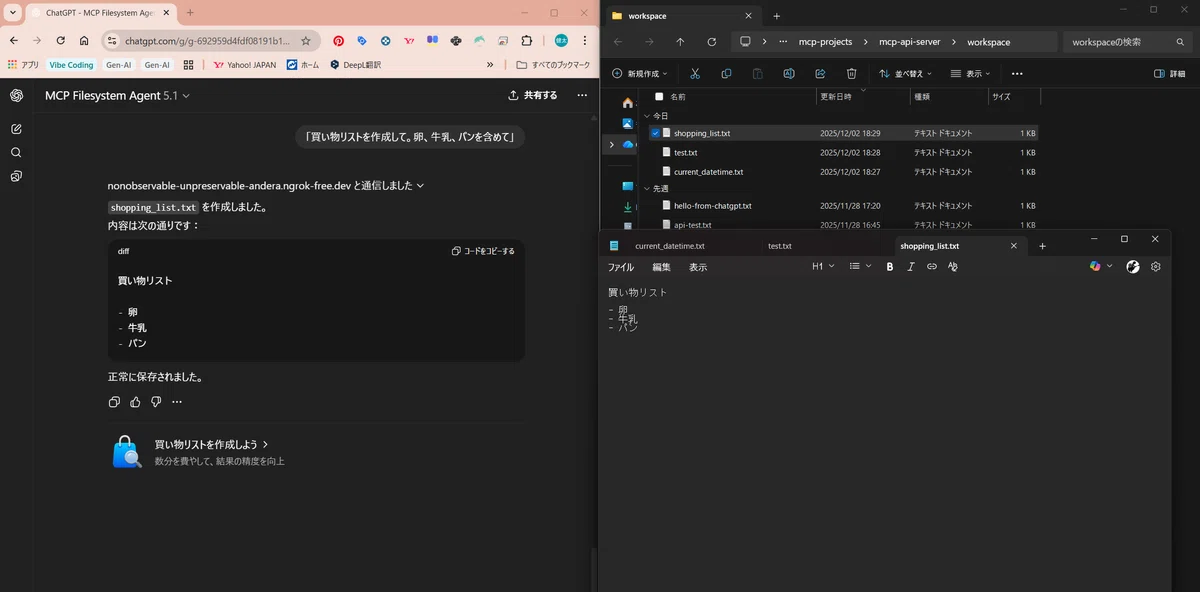
Task: Open the Explorer view dropdown
Action: (972, 73)
